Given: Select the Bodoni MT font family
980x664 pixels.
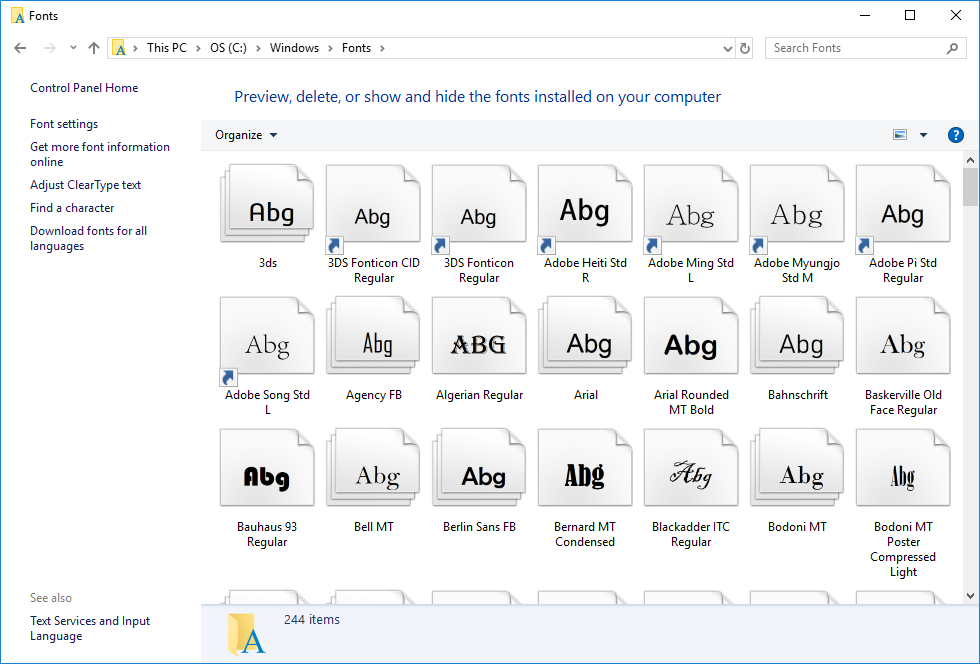Looking at the screenshot, I should point(797,468).
